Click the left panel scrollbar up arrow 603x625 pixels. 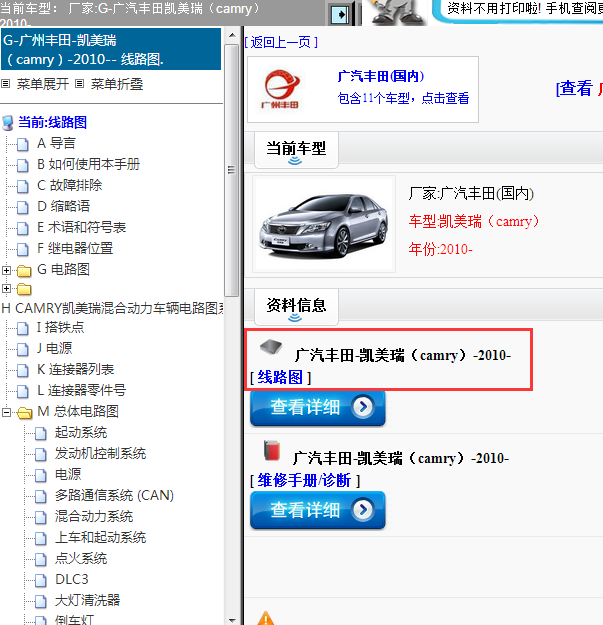[232, 35]
